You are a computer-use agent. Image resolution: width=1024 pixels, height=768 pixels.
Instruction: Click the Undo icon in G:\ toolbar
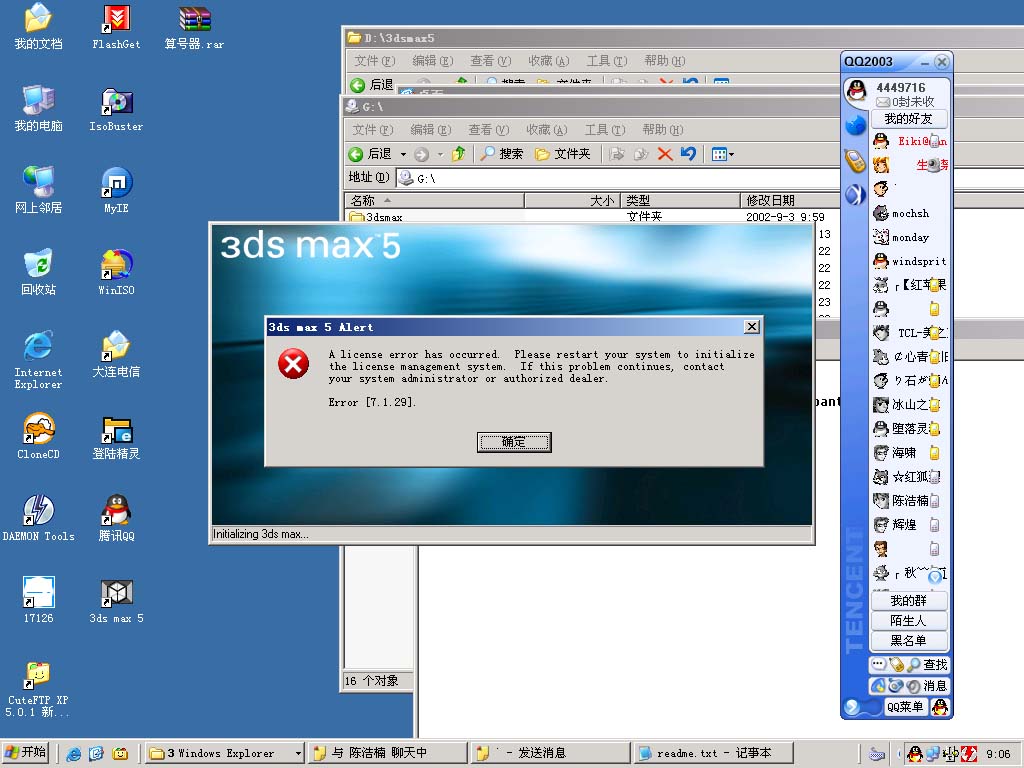tap(688, 154)
